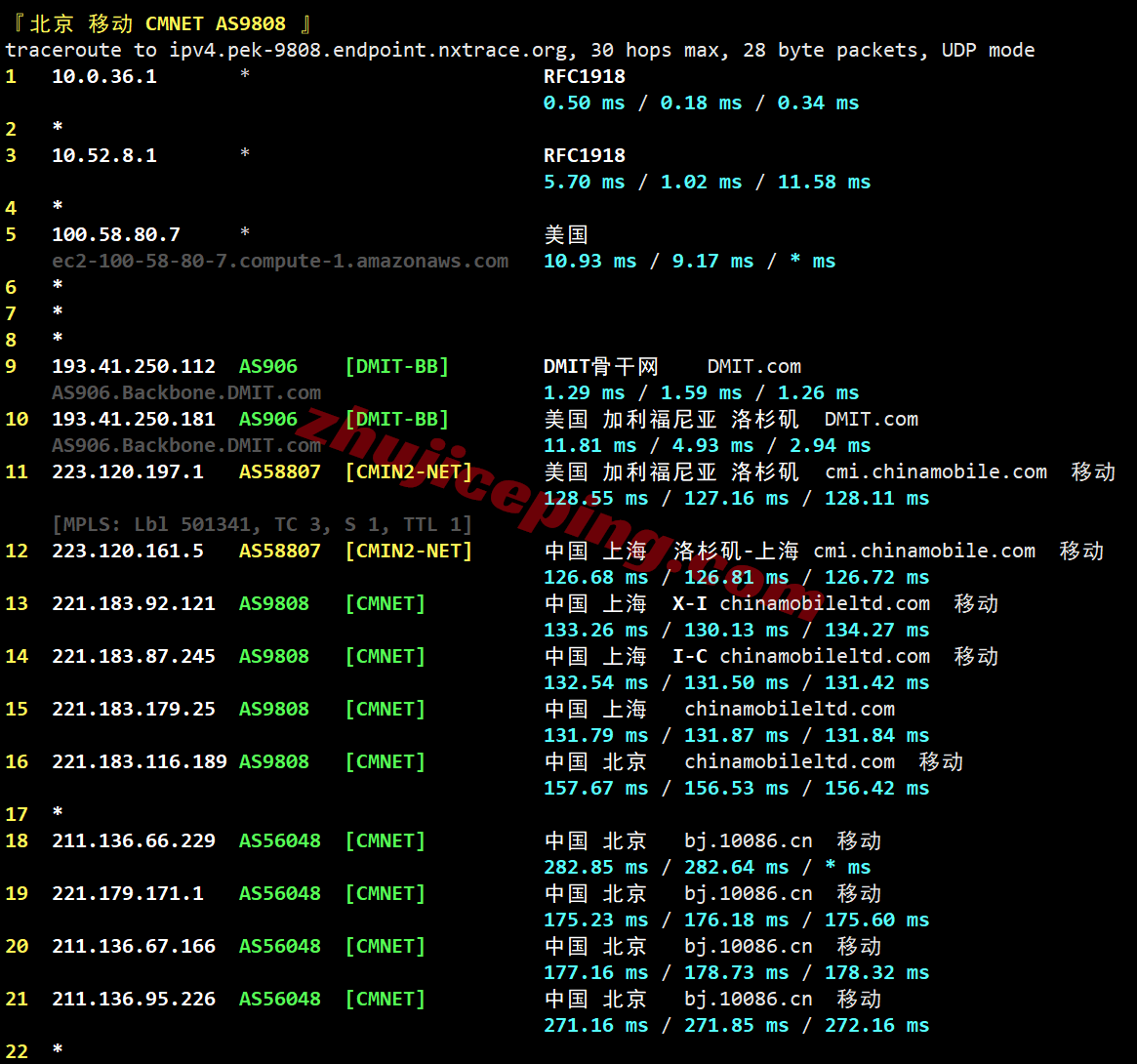The width and height of the screenshot is (1137, 1064).
Task: Click hostname ec2-100-58-80-7.compute-1.amazonaws.com
Action: (x=280, y=261)
